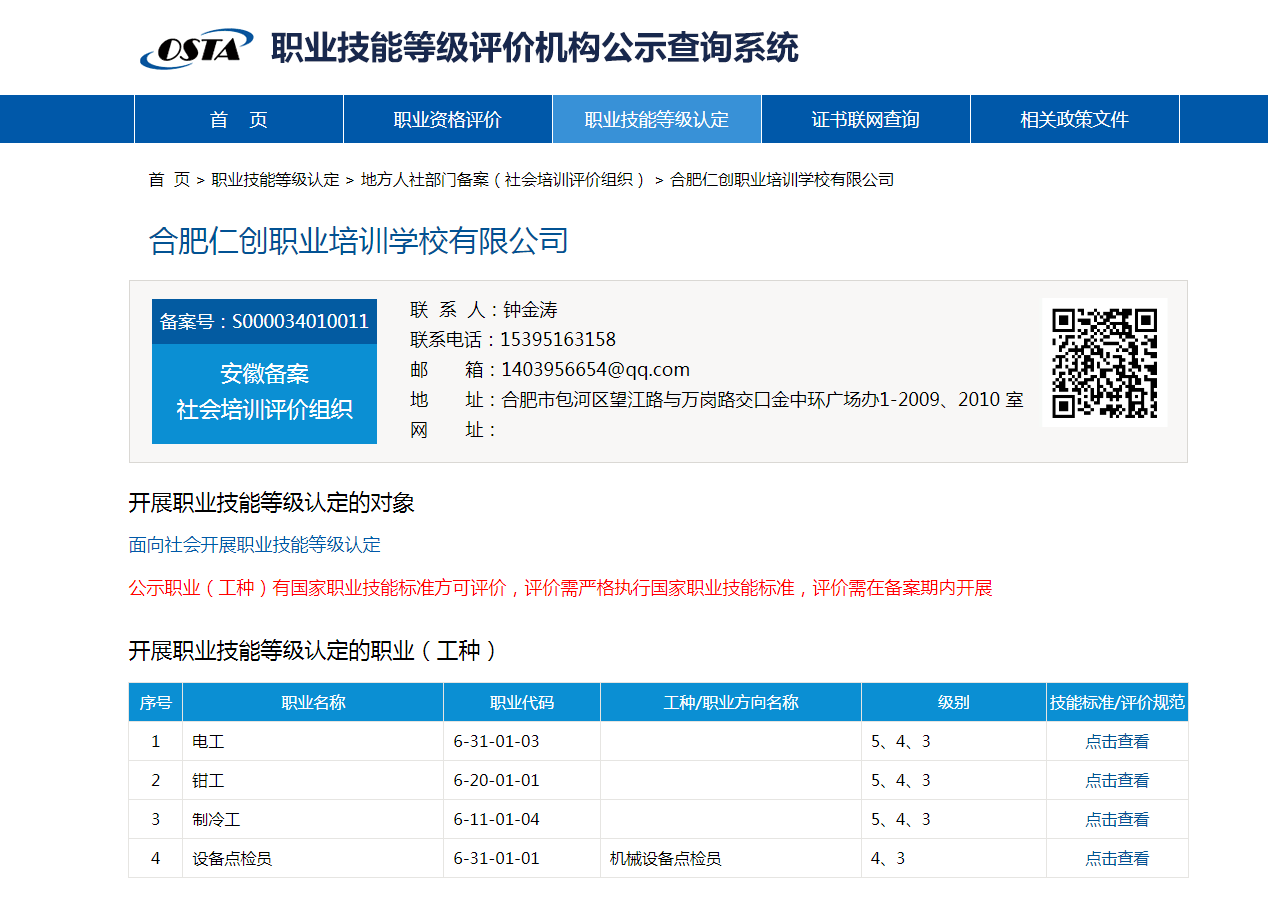Click the 级别 column header

point(954,702)
